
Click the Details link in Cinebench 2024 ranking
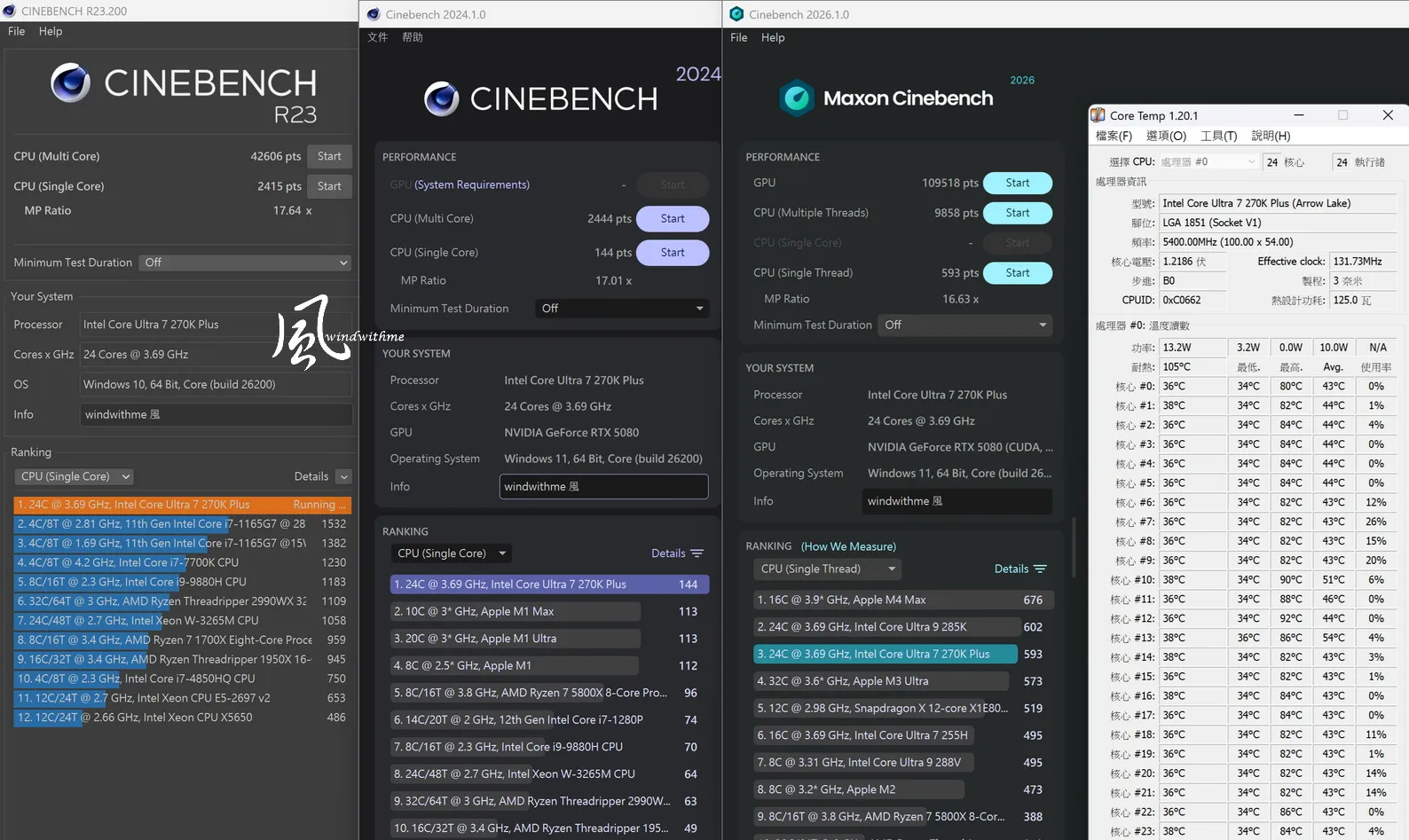[668, 553]
